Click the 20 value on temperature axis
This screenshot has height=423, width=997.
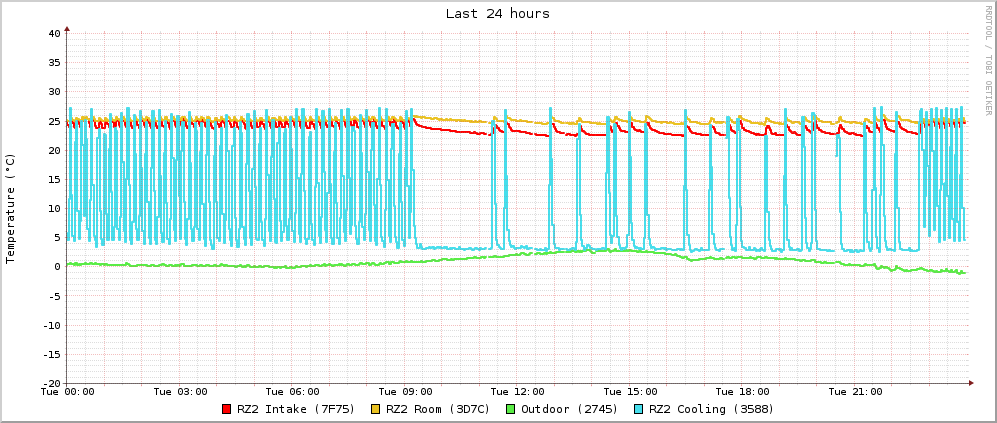point(55,150)
